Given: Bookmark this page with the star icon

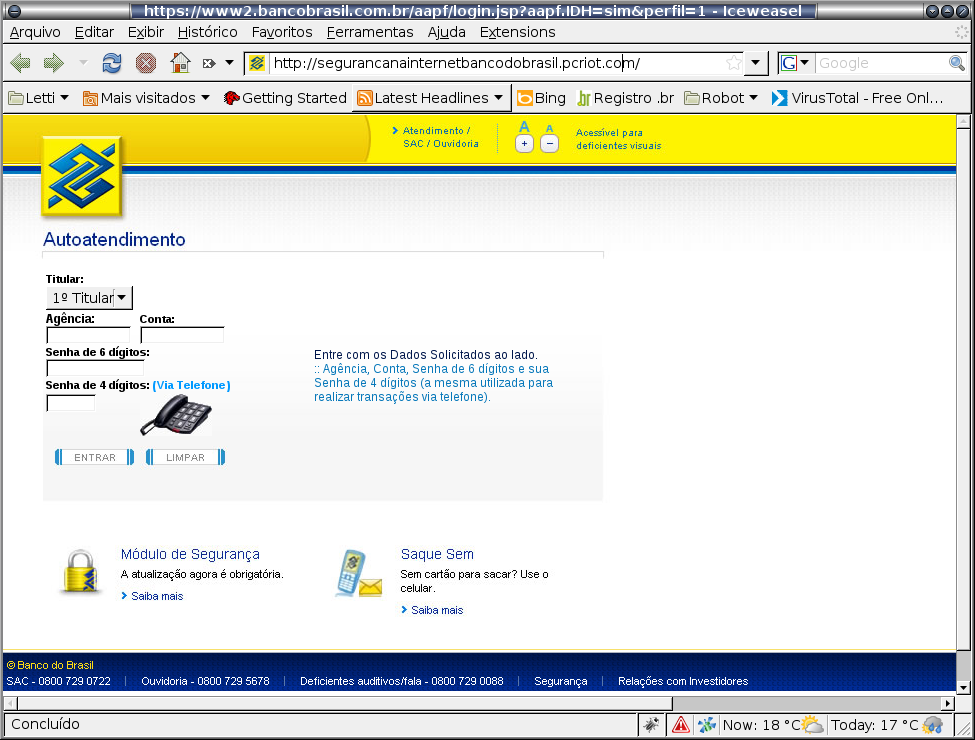Looking at the screenshot, I should pos(734,63).
